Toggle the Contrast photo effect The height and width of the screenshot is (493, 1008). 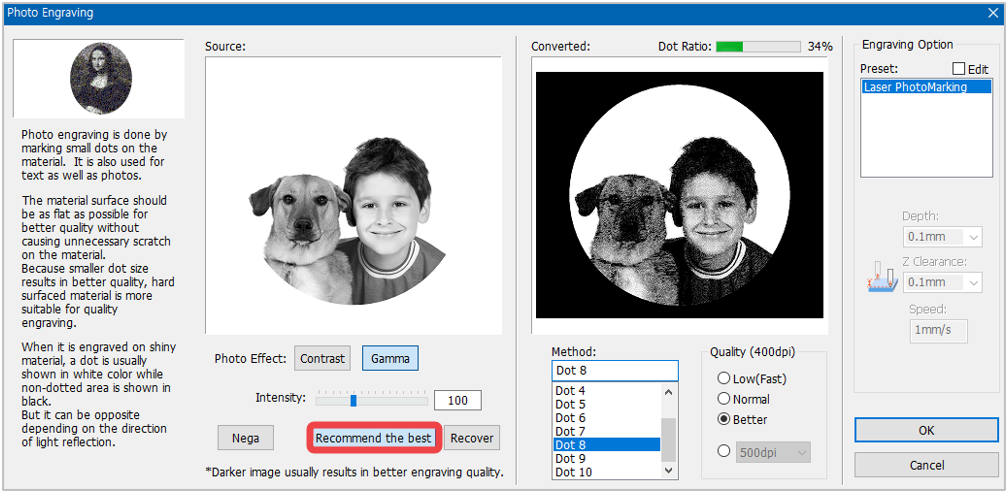pos(323,359)
